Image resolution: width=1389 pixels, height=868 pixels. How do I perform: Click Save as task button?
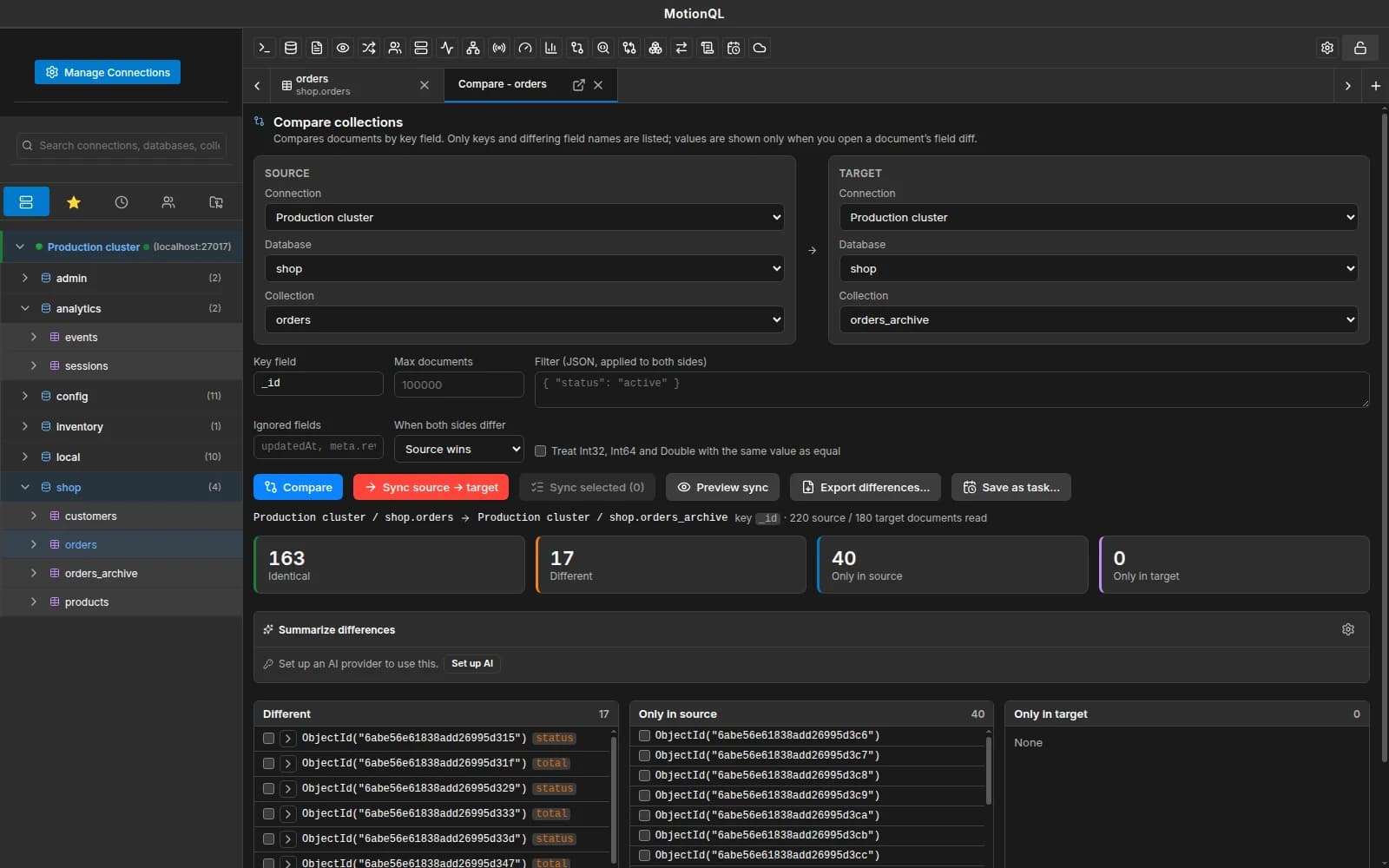(x=1010, y=487)
